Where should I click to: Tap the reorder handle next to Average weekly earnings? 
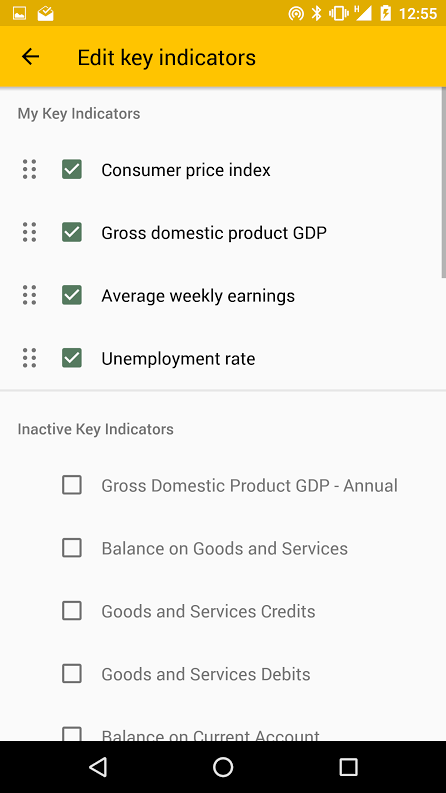(29, 295)
